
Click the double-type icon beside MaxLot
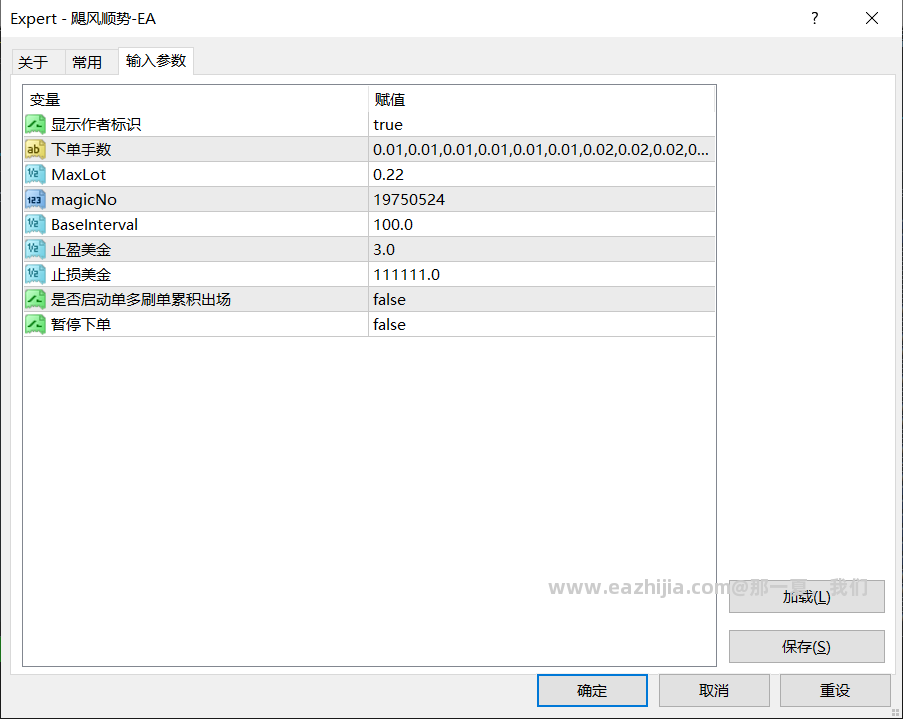pos(35,175)
